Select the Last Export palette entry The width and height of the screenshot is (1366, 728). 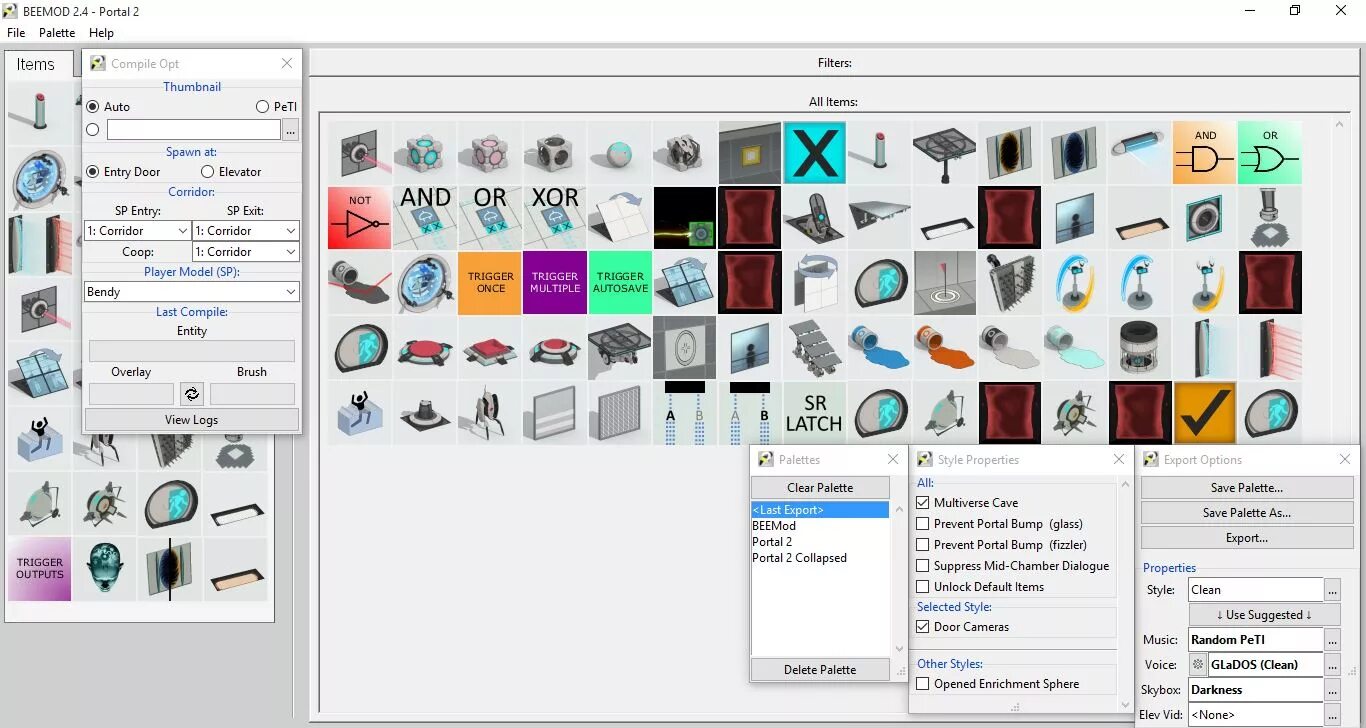[x=820, y=510]
